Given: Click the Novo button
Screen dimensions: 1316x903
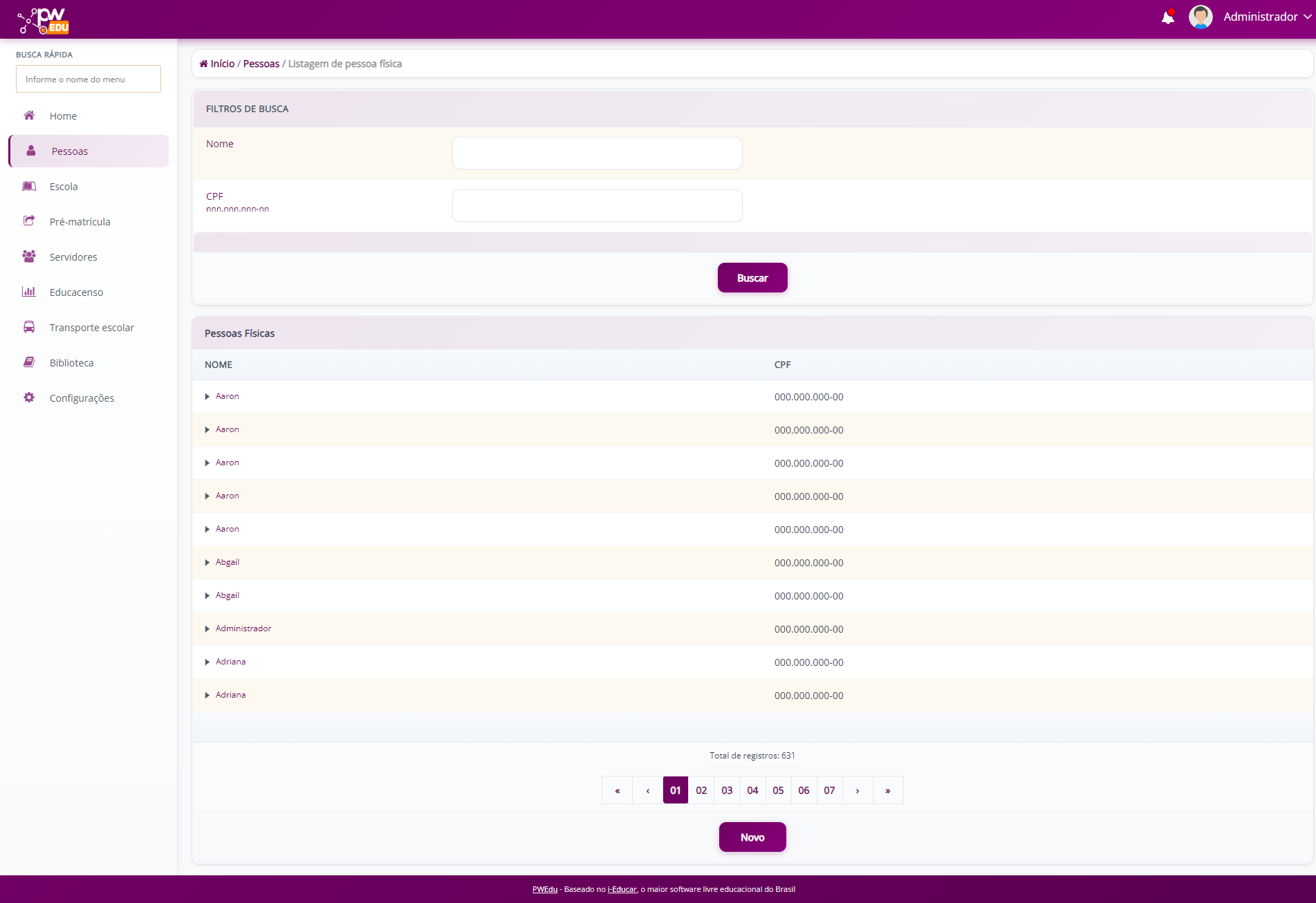Looking at the screenshot, I should tap(752, 837).
